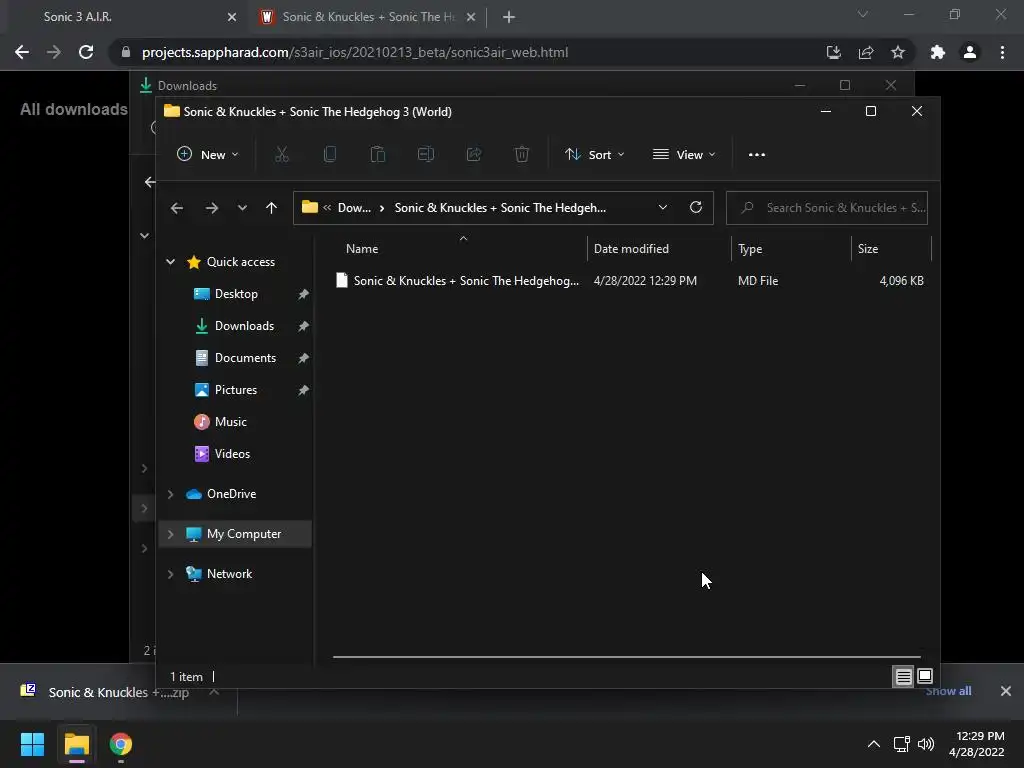Image resolution: width=1024 pixels, height=768 pixels.
Task: Open Chrome extensions puzzle icon
Action: (x=937, y=52)
